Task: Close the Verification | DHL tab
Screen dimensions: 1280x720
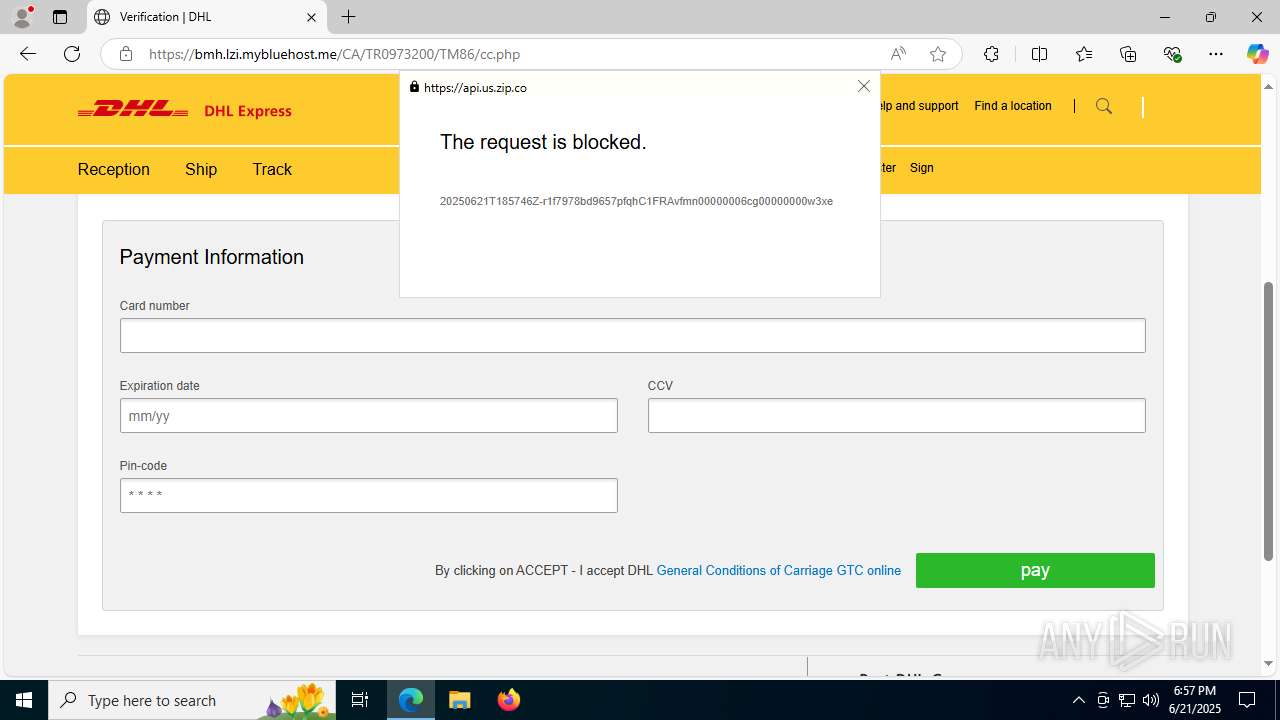Action: click(x=311, y=17)
